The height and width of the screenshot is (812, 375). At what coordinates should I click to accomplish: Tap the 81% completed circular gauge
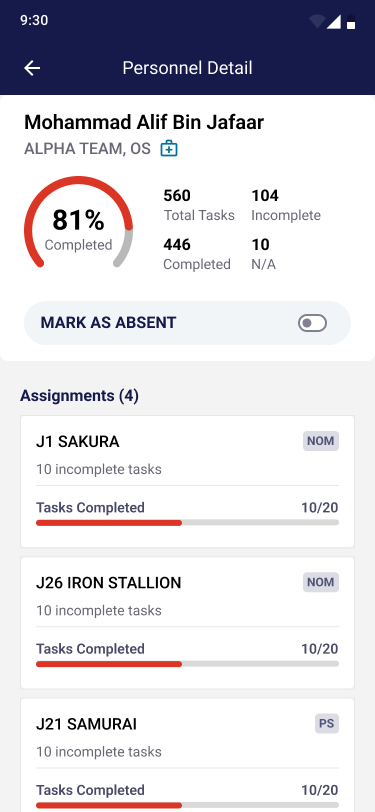(x=78, y=224)
